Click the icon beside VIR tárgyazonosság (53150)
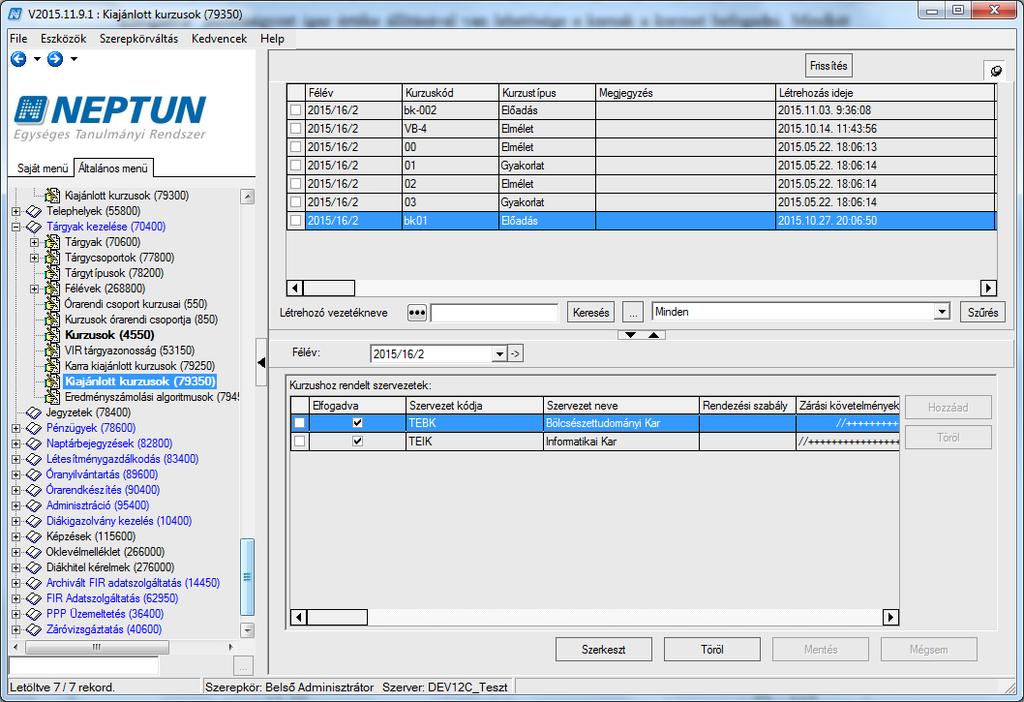This screenshot has height=702, width=1024. (x=53, y=351)
